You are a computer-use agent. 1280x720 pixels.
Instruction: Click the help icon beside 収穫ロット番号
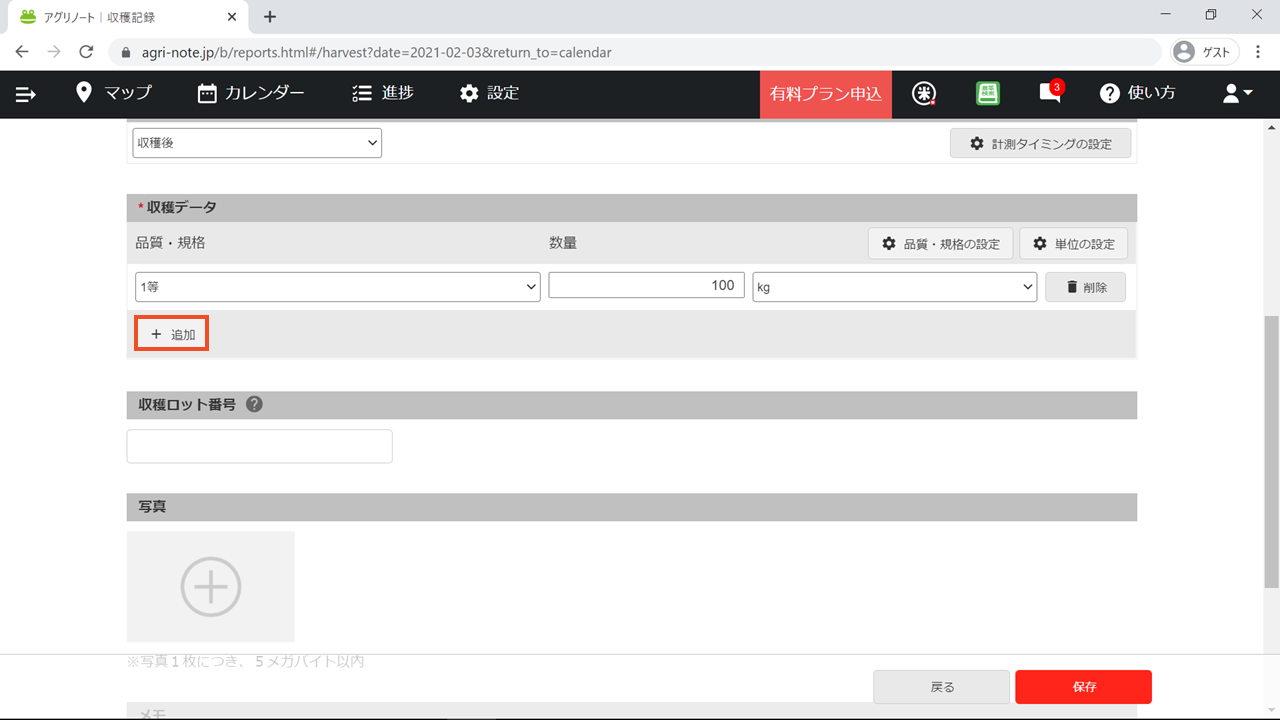coord(254,404)
